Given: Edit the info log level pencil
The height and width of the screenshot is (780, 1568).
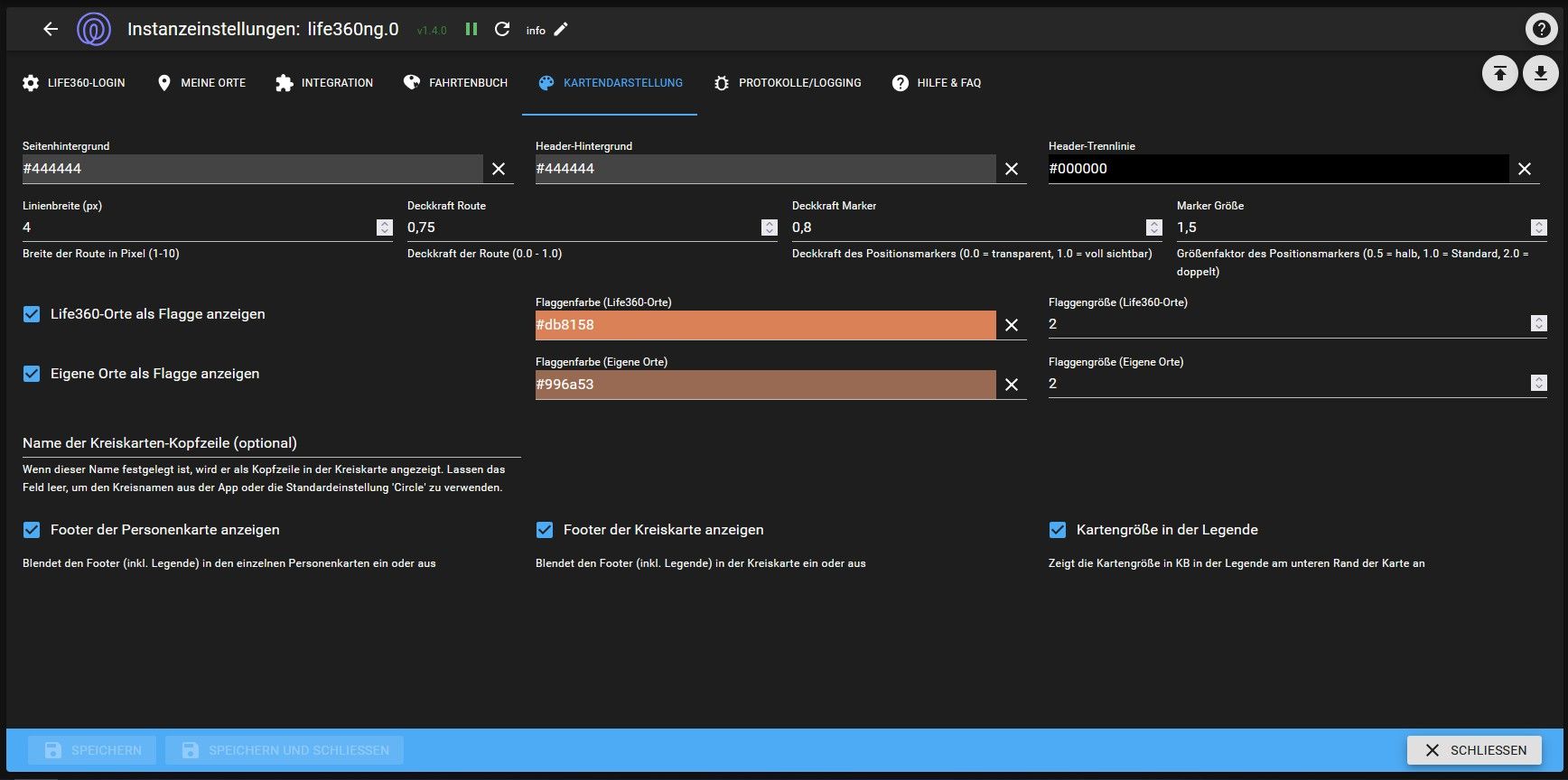Looking at the screenshot, I should tap(561, 30).
